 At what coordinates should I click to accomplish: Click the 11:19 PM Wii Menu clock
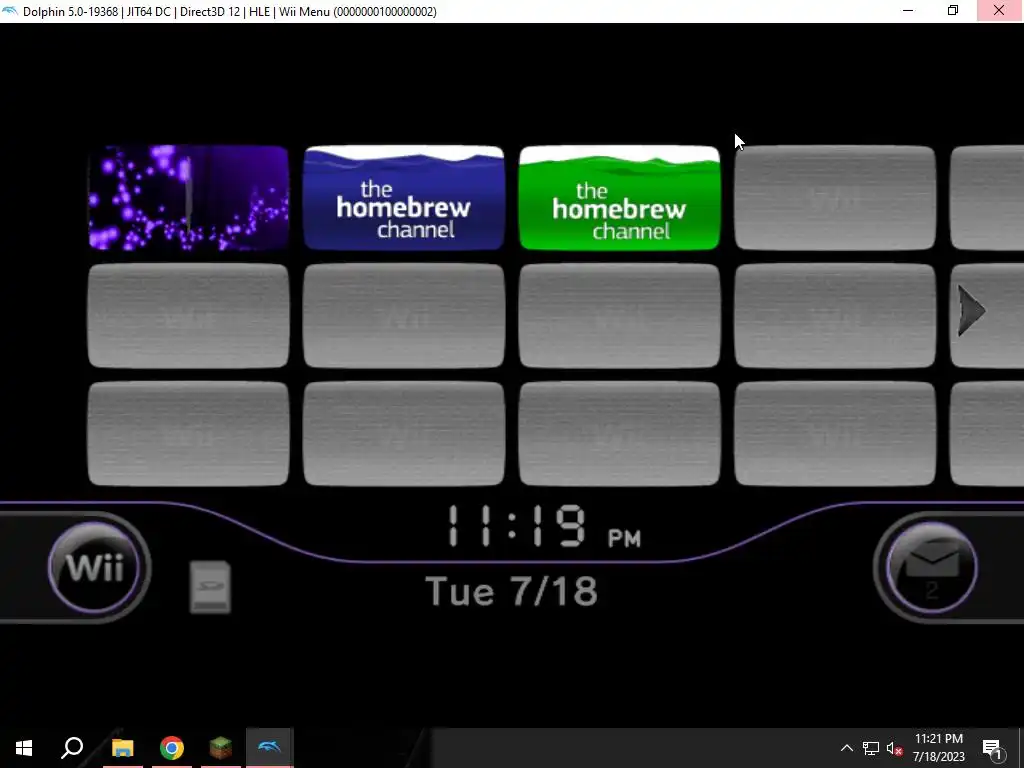pyautogui.click(x=543, y=526)
